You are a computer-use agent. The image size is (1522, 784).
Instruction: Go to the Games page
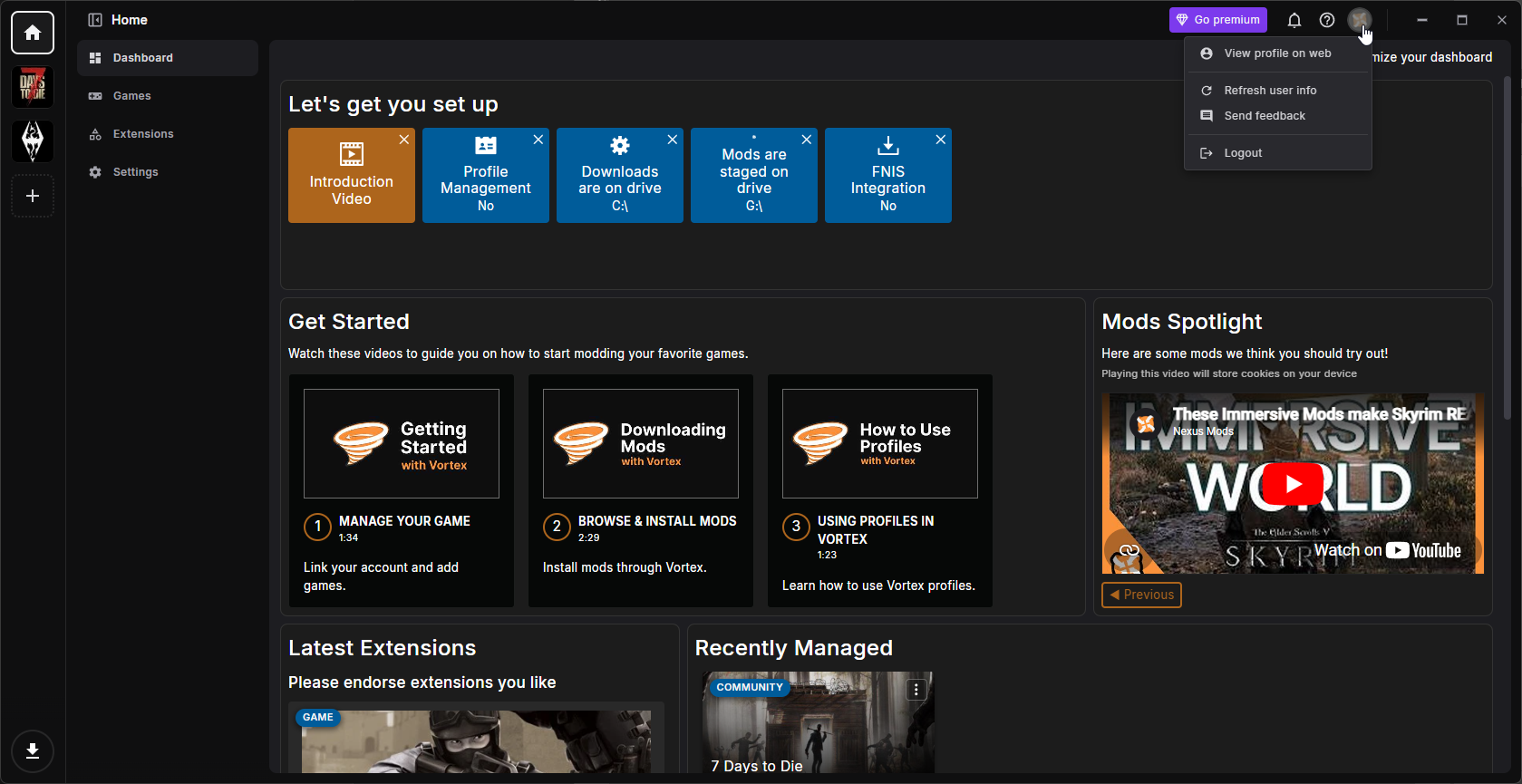tap(168, 96)
